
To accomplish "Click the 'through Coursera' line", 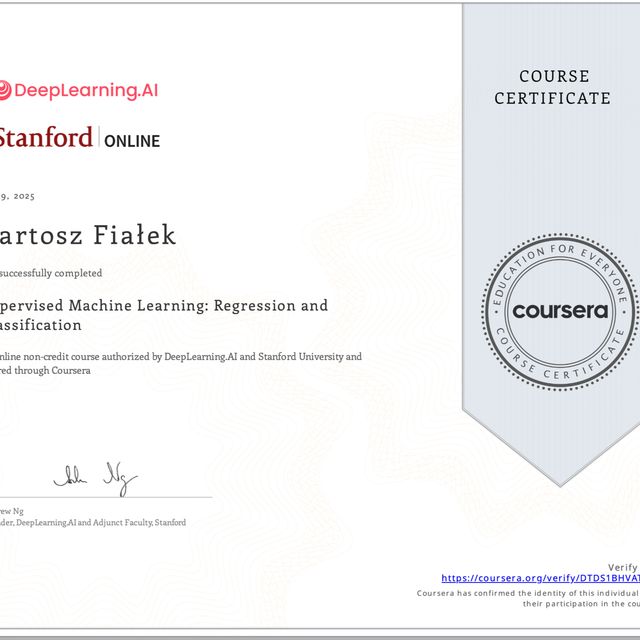I will (x=45, y=371).
